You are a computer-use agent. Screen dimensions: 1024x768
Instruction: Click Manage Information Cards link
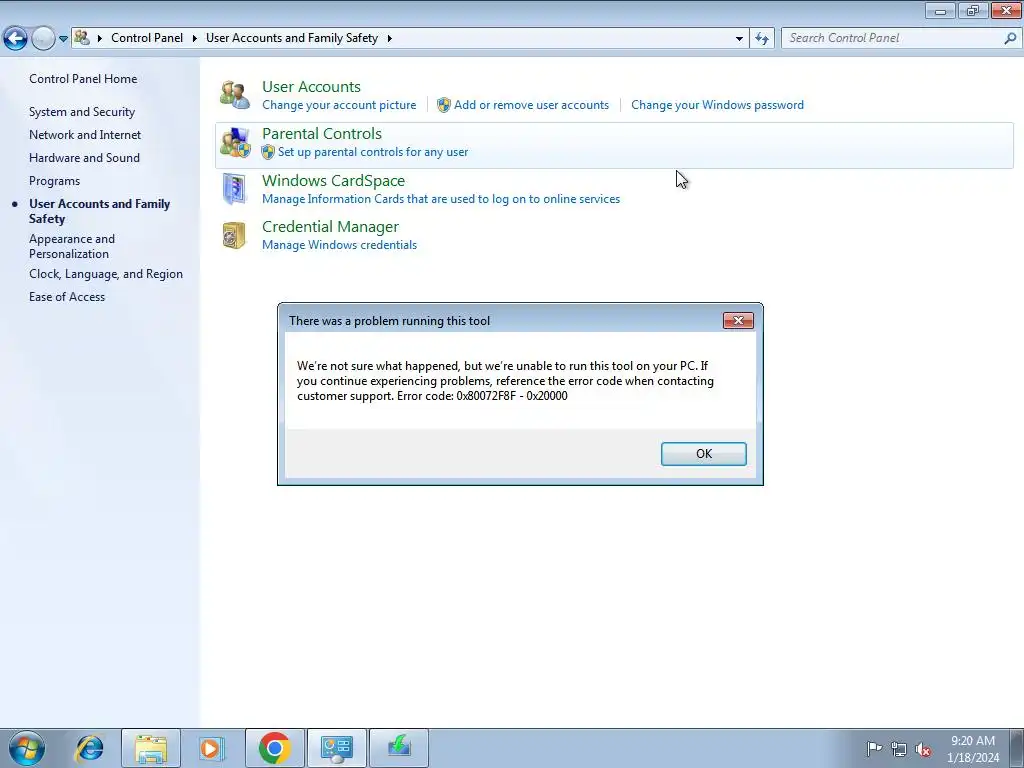(x=441, y=199)
